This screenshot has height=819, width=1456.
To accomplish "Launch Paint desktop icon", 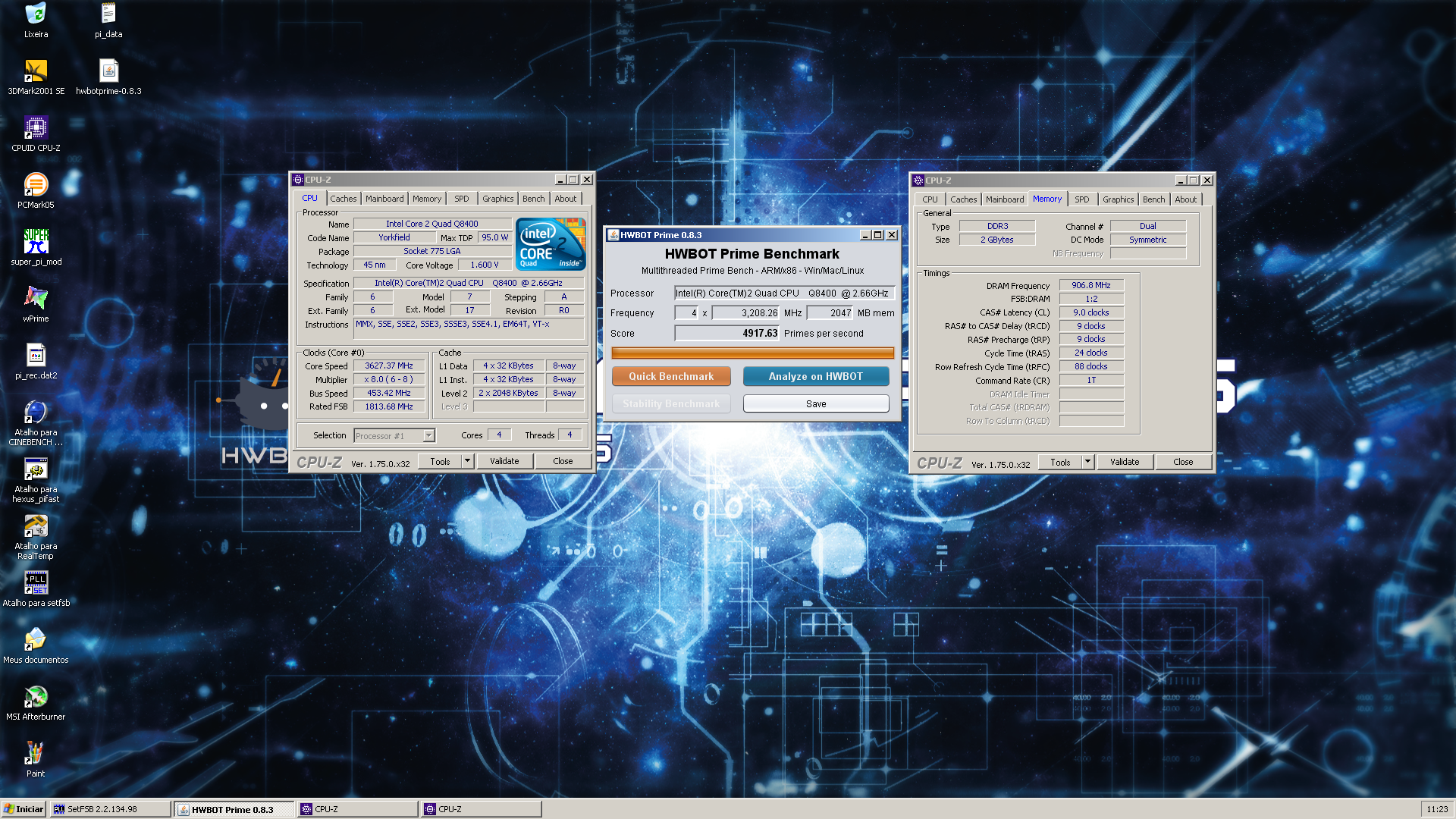I will pos(36,753).
